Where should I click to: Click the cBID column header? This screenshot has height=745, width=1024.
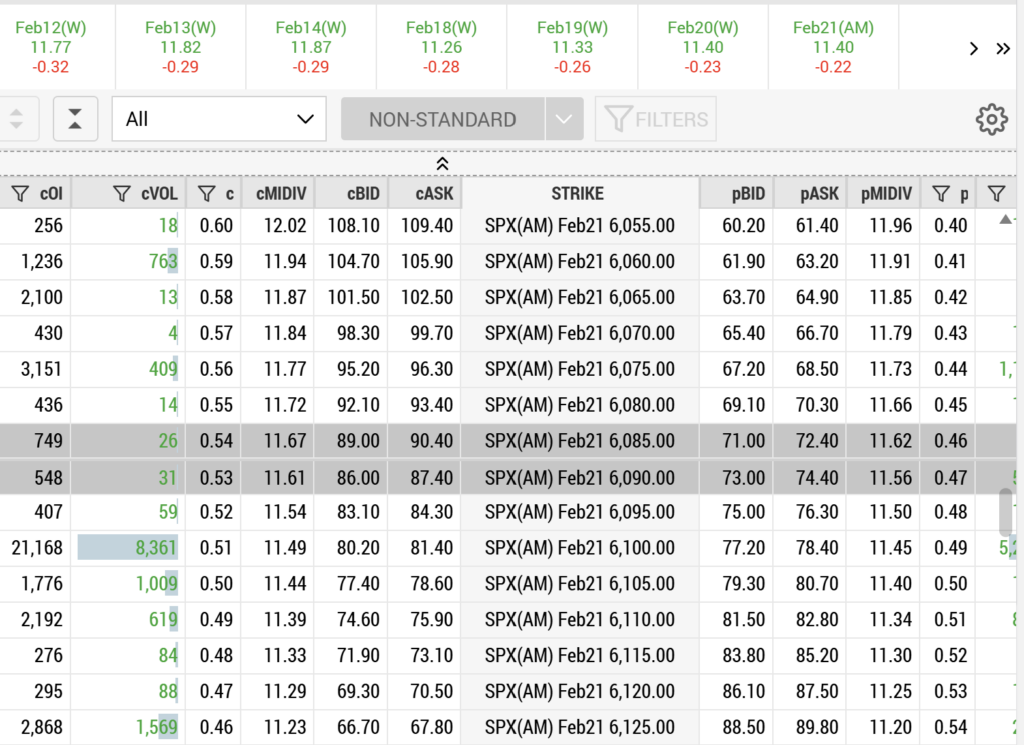point(352,194)
